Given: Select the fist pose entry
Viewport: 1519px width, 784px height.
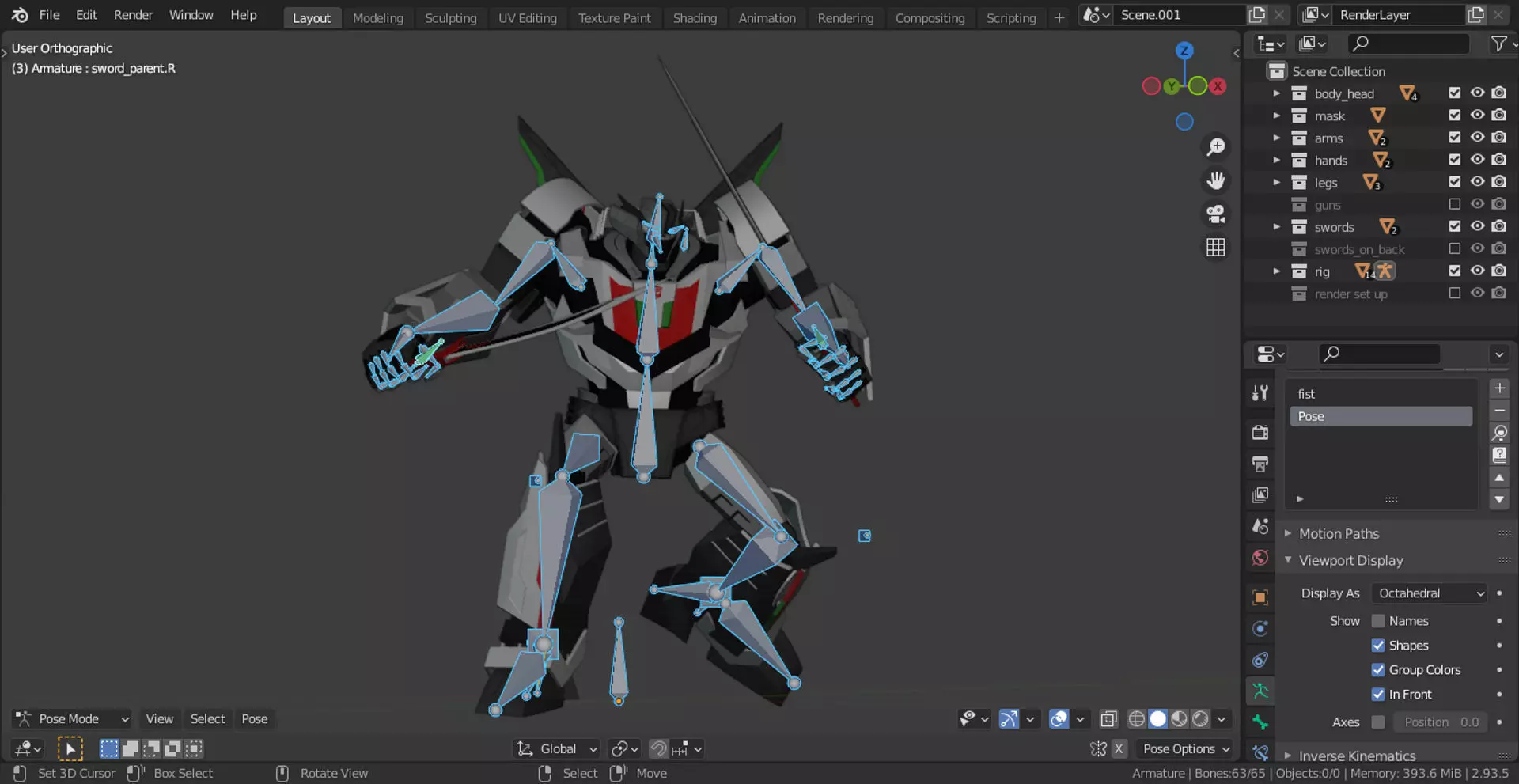Looking at the screenshot, I should (1381, 394).
